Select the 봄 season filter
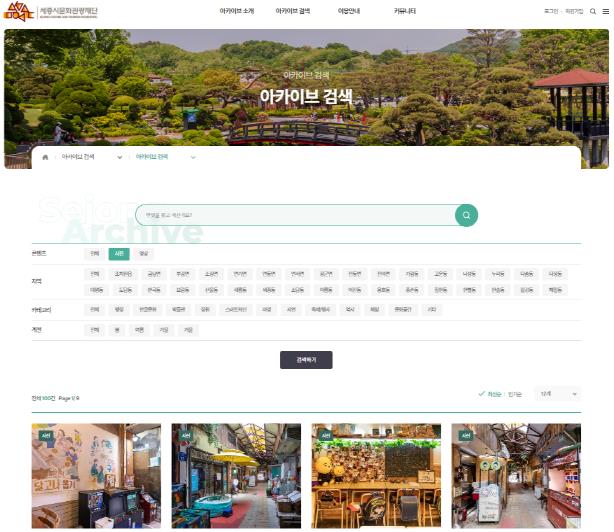Screen dimensions: 614x532 (116, 329)
